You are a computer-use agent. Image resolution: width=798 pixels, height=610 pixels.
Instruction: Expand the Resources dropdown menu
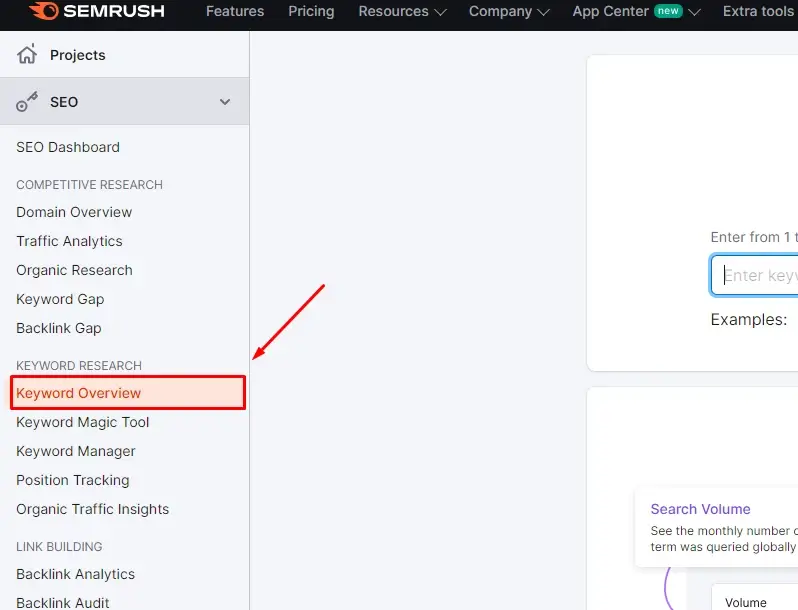tap(402, 11)
